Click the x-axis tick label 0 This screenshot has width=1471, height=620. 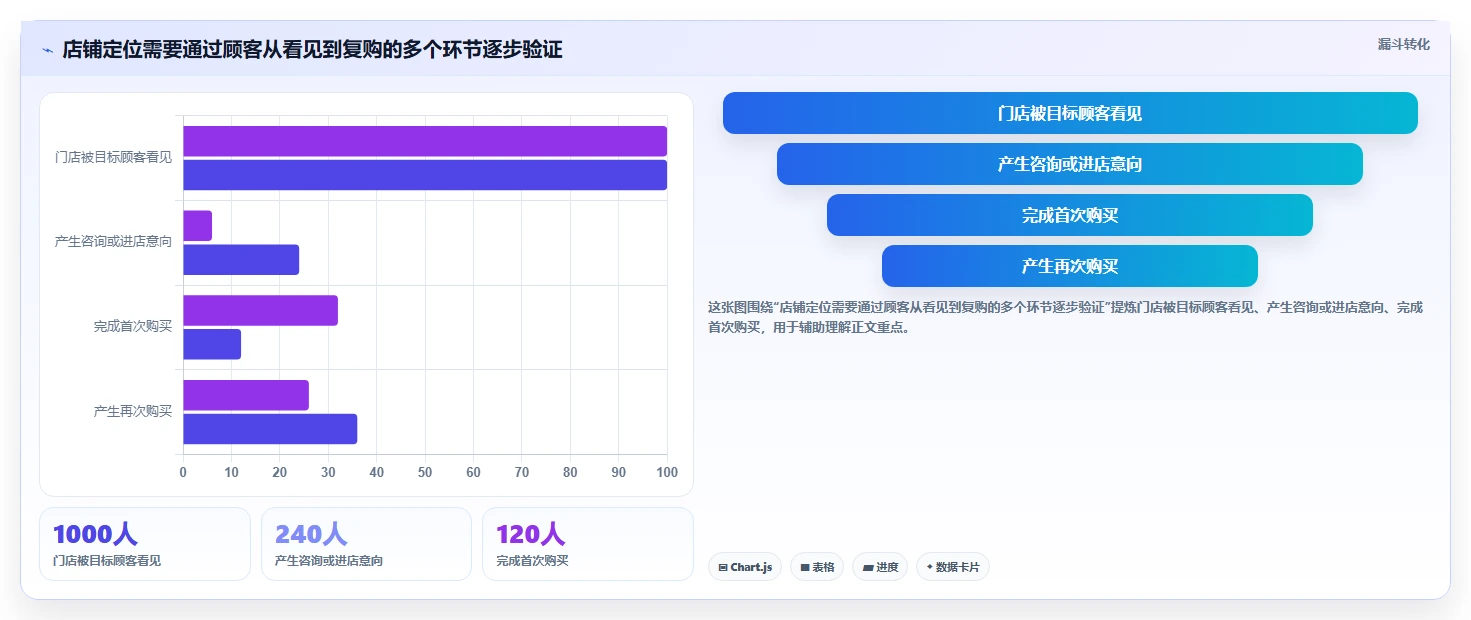point(183,472)
